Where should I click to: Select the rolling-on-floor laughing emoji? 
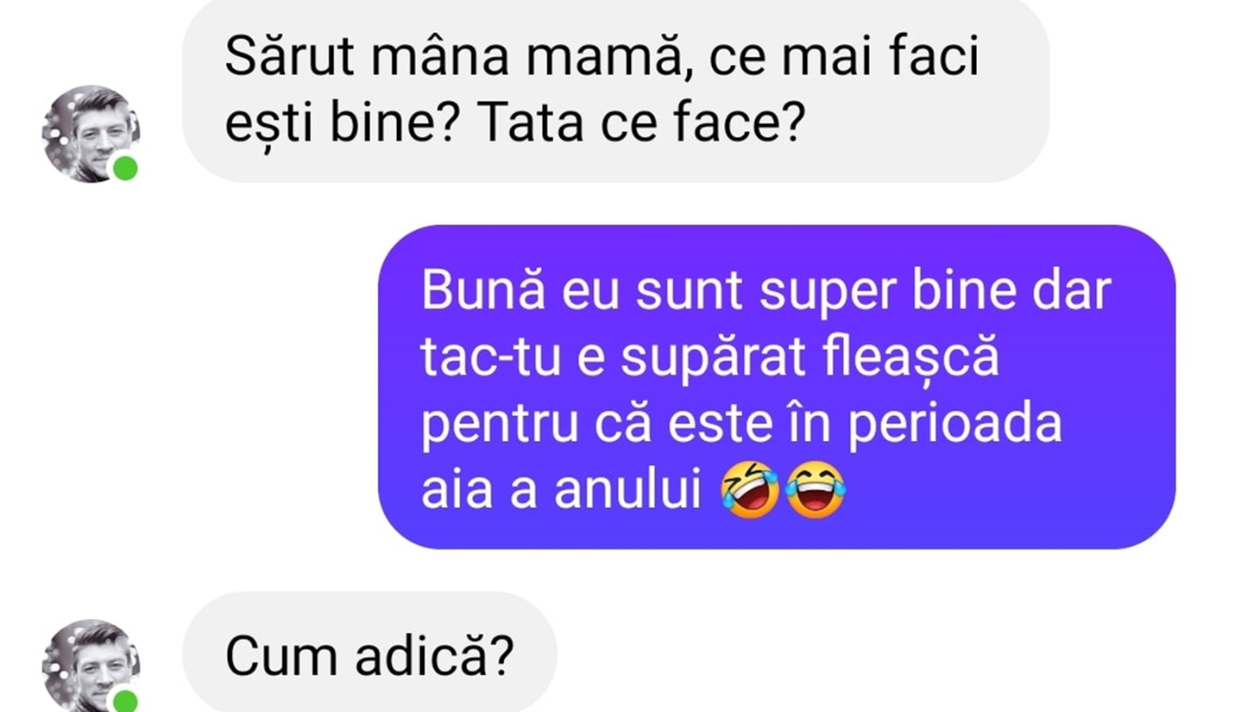click(x=750, y=491)
